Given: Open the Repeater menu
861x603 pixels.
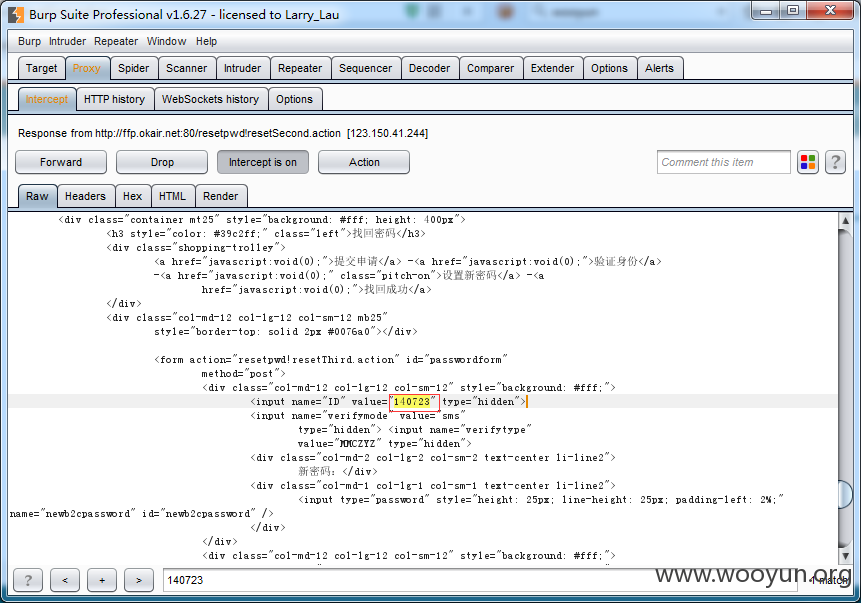Looking at the screenshot, I should (116, 41).
